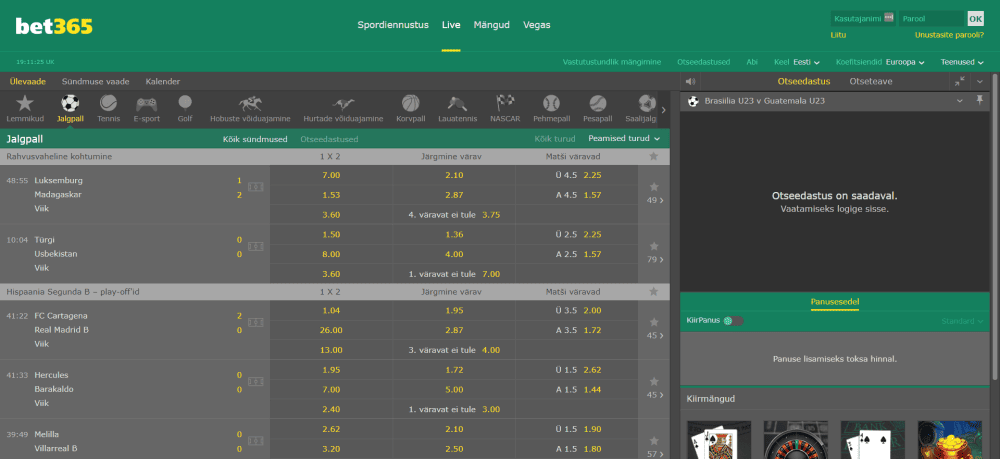The image size is (1000, 459).
Task: Favourite the FC Cartagena v Real Madrid B star
Action: (654, 323)
